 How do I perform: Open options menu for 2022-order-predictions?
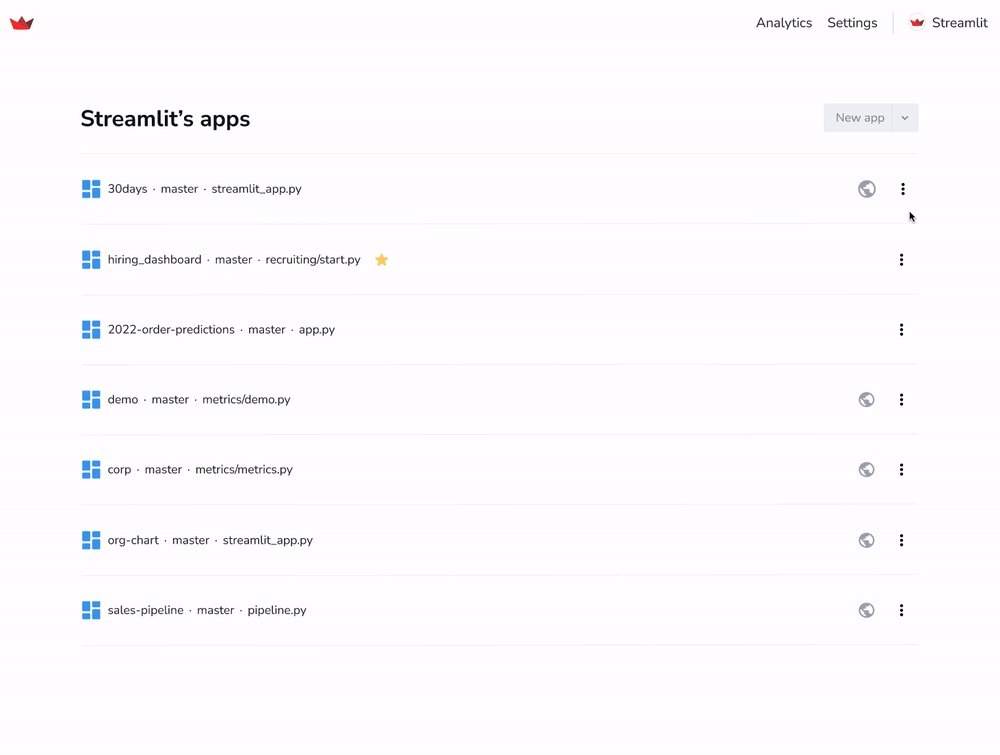click(901, 330)
